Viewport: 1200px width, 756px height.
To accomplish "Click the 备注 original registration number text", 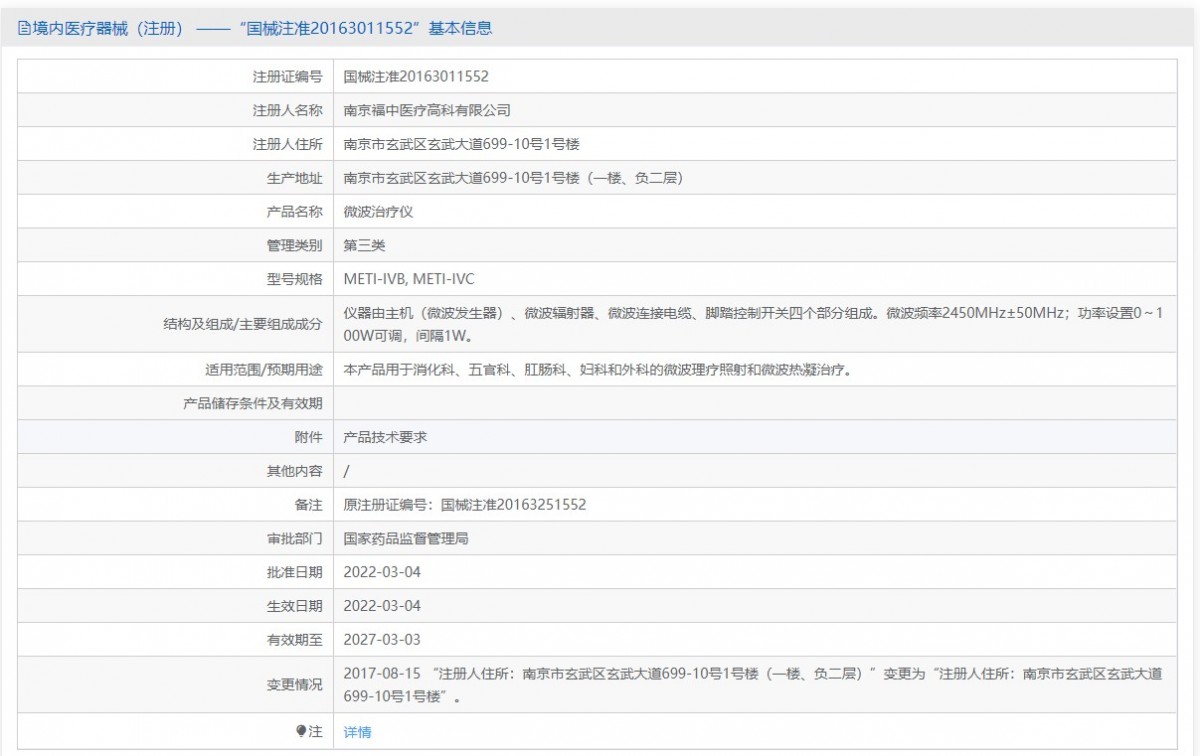I will [464, 505].
